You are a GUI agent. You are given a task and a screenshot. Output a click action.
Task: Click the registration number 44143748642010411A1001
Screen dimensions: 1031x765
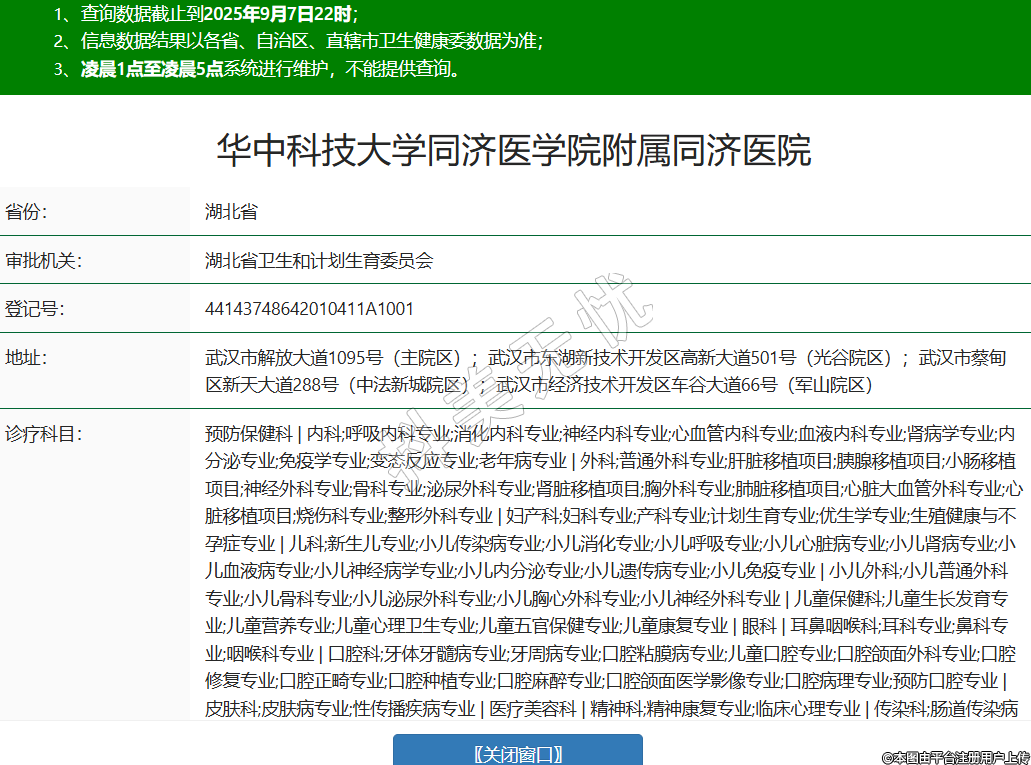(309, 309)
